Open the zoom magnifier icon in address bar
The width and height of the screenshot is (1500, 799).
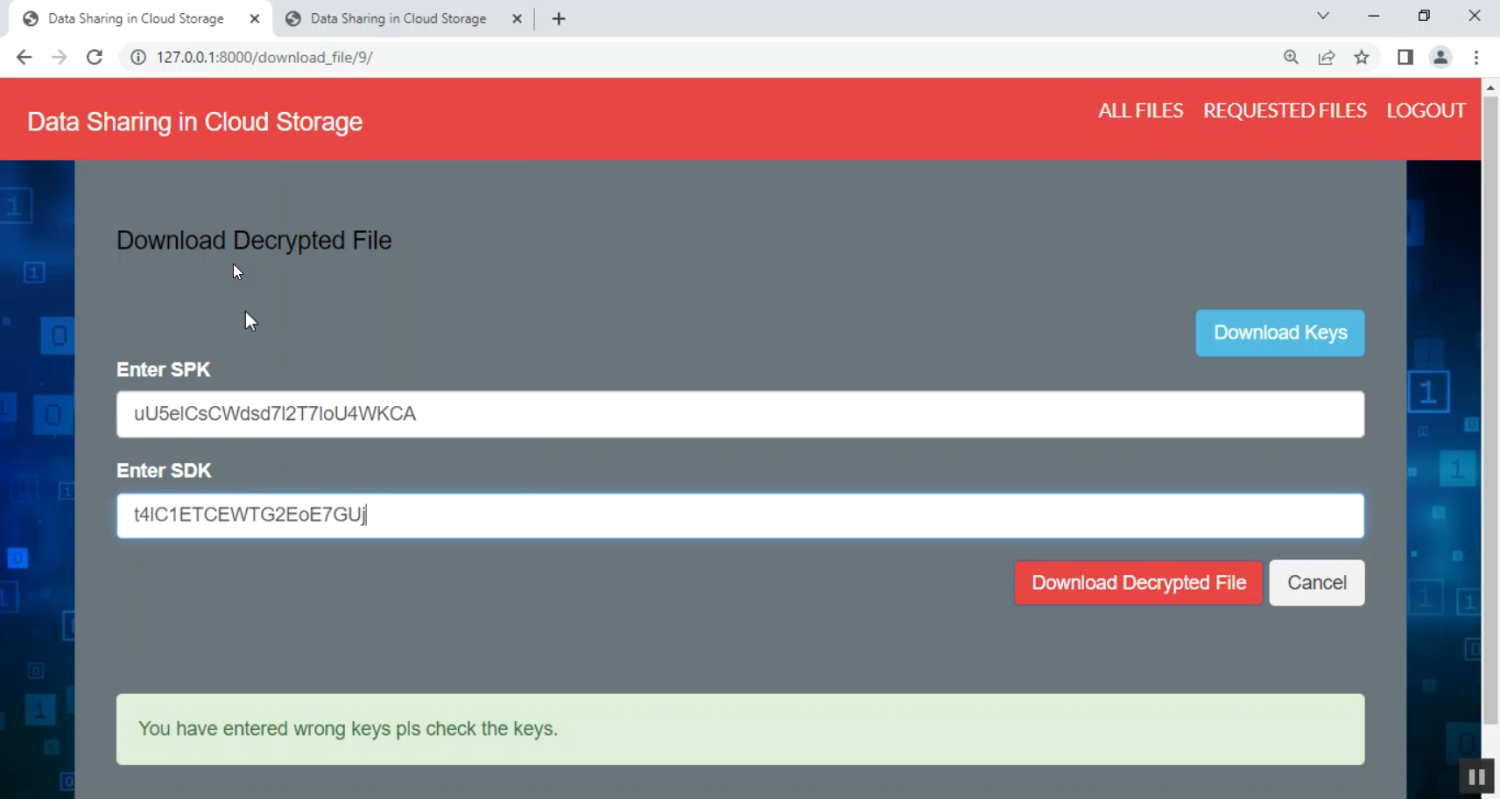1291,57
